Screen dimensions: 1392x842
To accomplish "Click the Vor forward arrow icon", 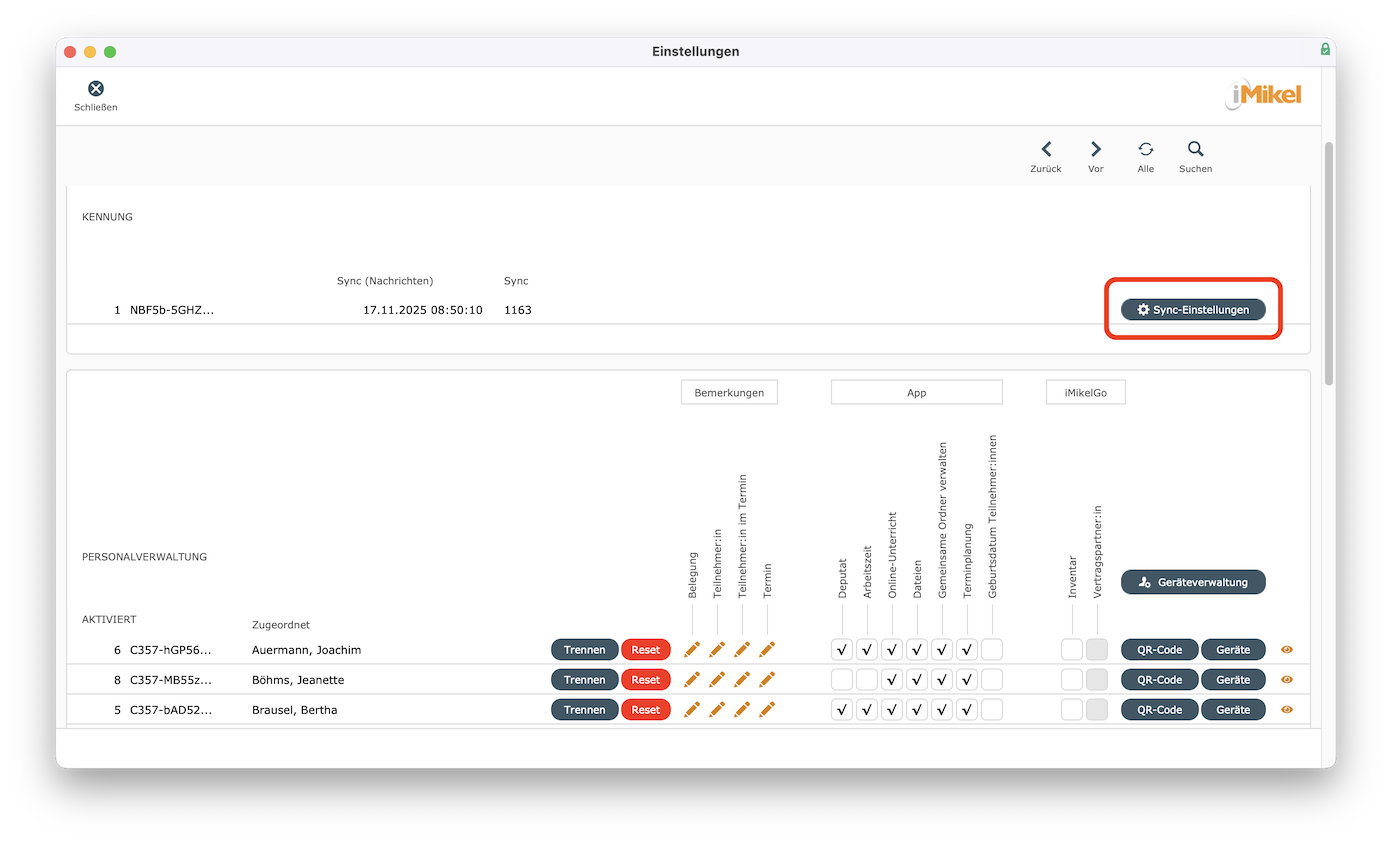I will pos(1096,150).
